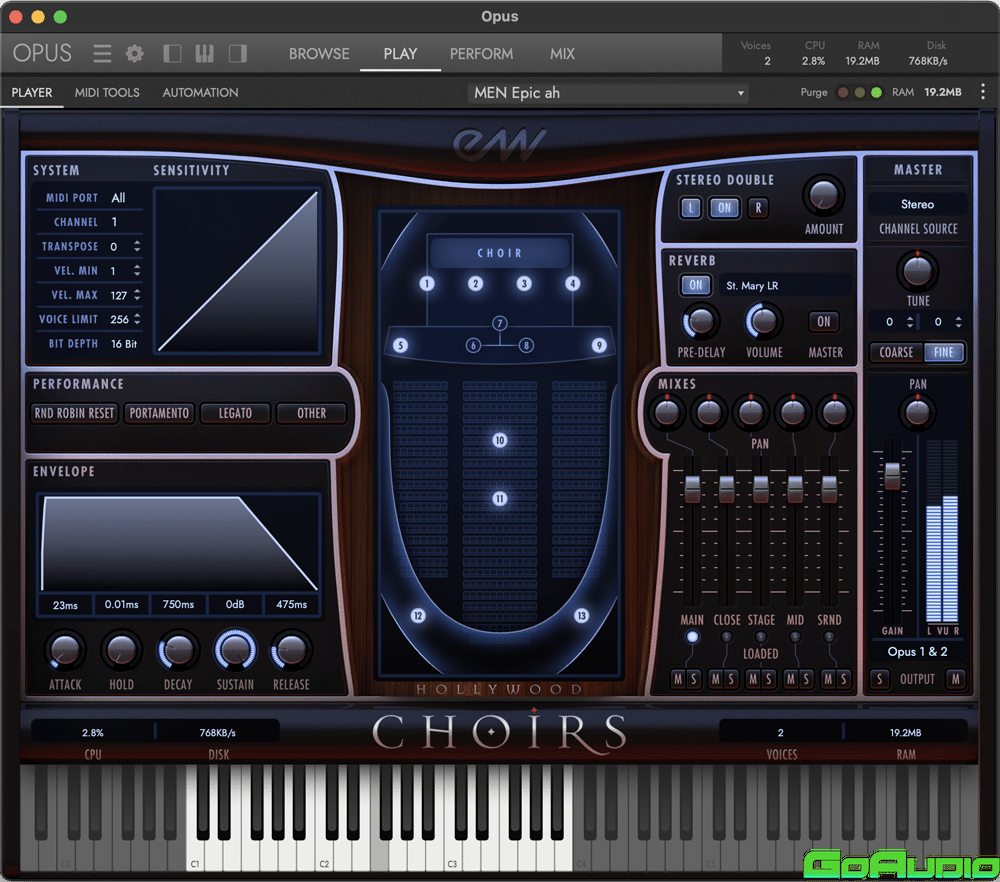Turn off the Reverb ON switch
Screen dimensions: 1000x882
695,285
